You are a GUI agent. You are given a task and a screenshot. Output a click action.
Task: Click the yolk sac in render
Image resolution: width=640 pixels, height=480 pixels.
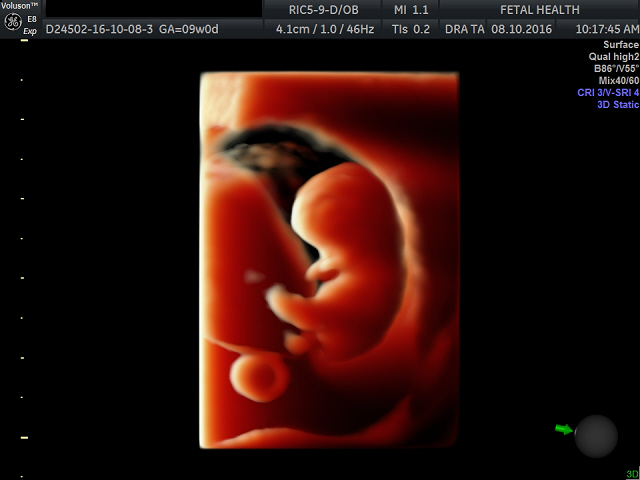(x=260, y=378)
